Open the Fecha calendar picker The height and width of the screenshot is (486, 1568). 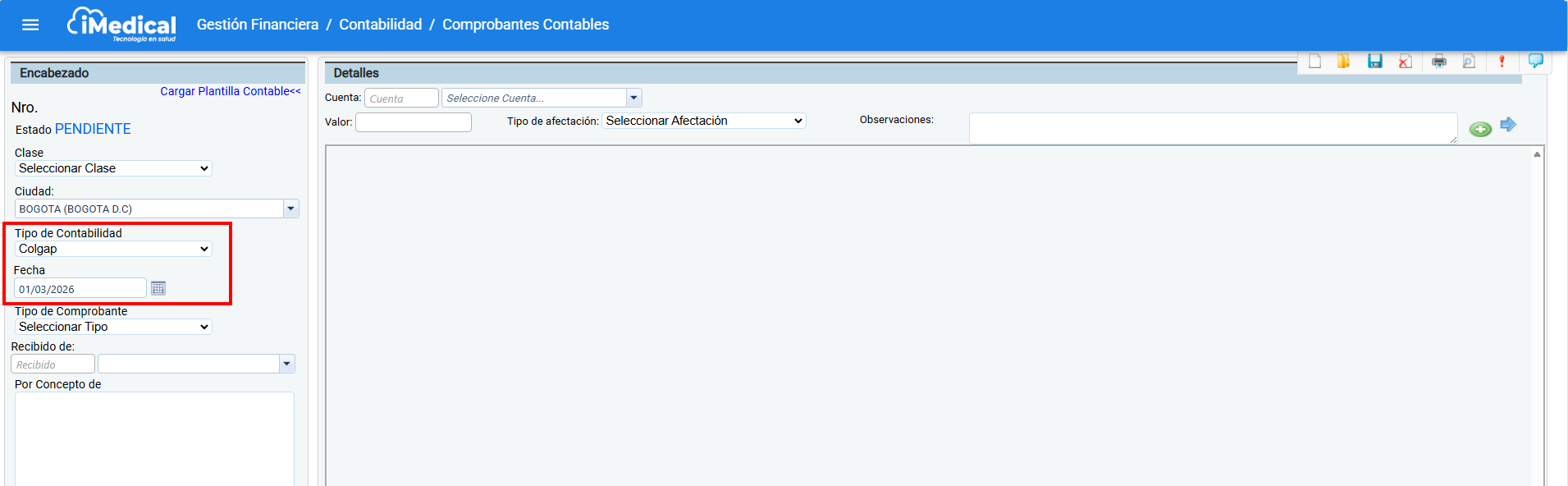[158, 288]
